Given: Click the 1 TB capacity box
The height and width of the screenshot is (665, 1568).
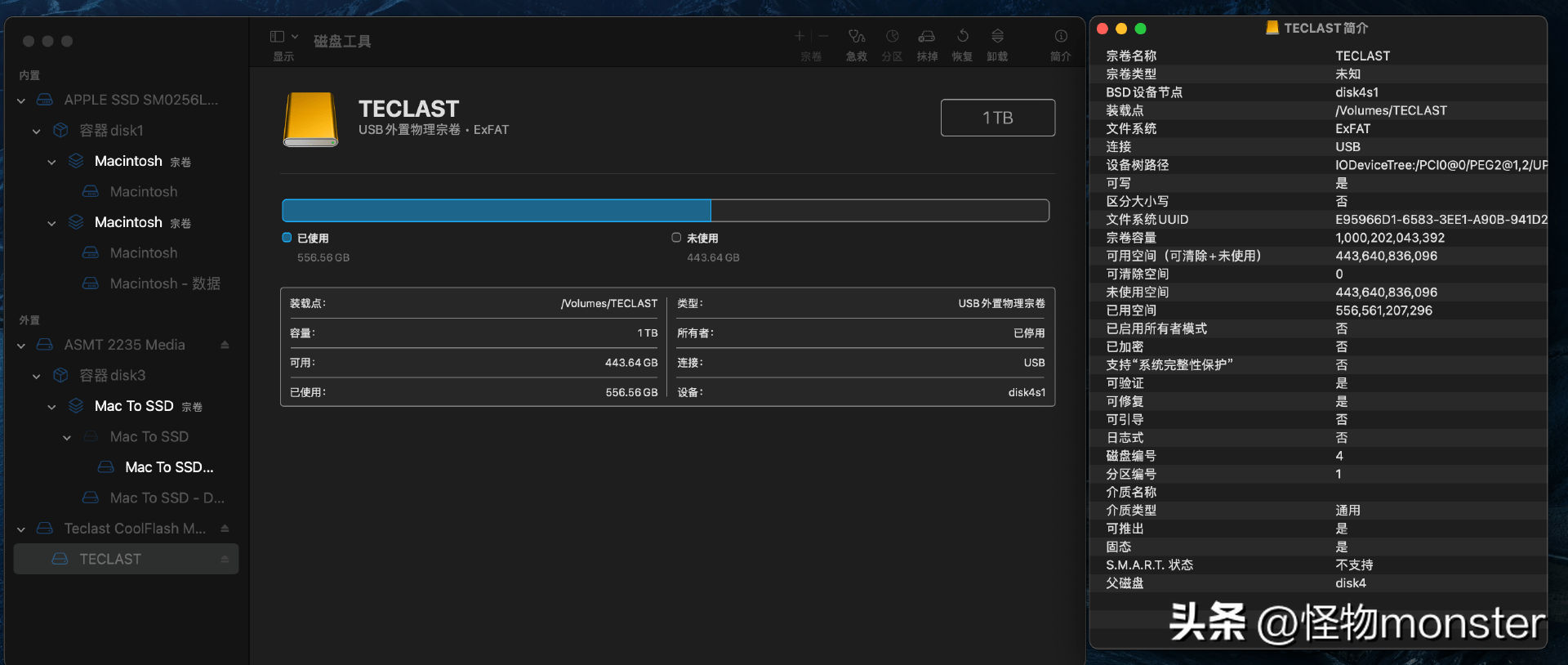Looking at the screenshot, I should (x=997, y=118).
